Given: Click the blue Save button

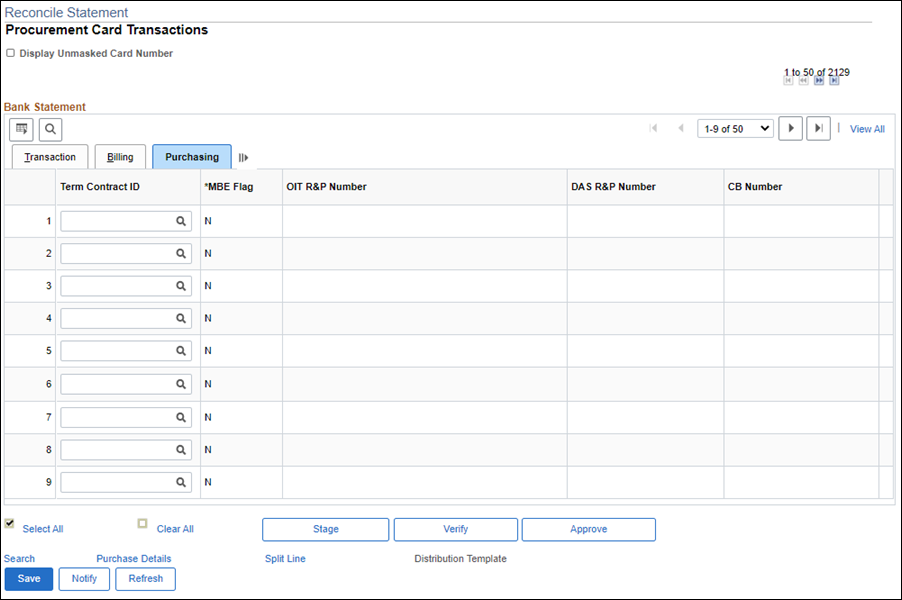Looking at the screenshot, I should pyautogui.click(x=29, y=579).
